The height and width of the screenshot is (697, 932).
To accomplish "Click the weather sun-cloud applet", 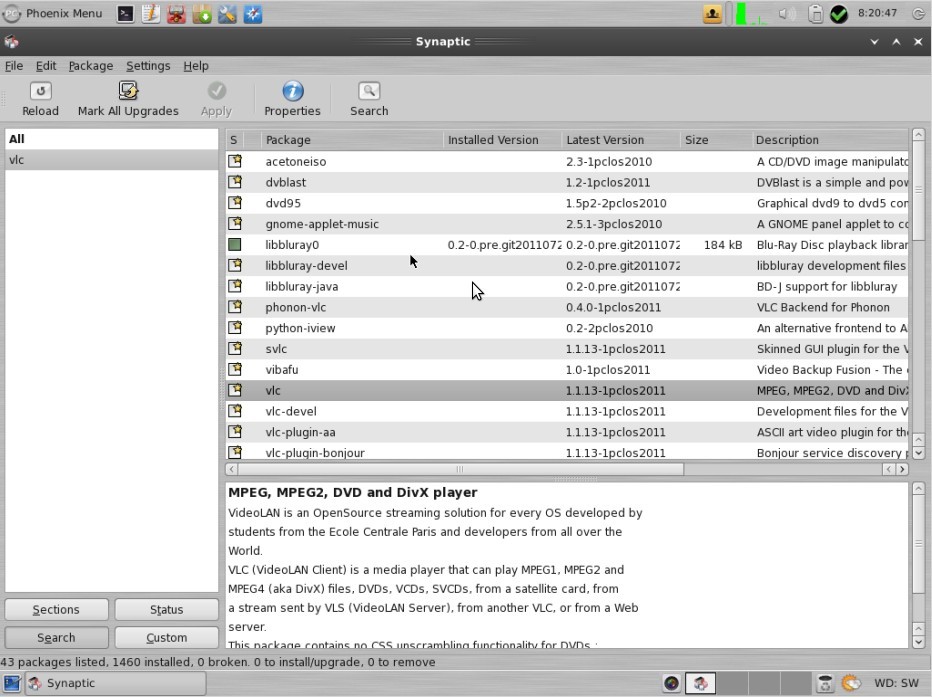I will [851, 683].
